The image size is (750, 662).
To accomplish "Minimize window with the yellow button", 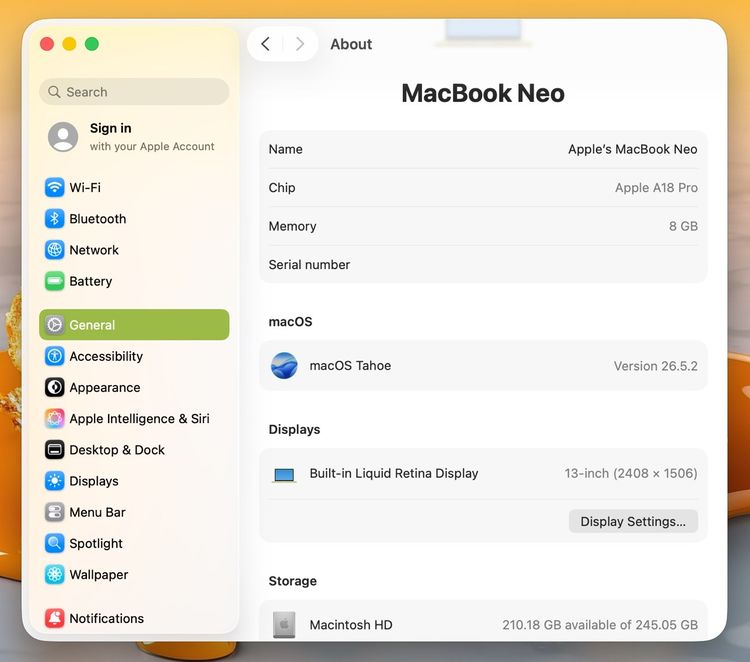I will (69, 44).
